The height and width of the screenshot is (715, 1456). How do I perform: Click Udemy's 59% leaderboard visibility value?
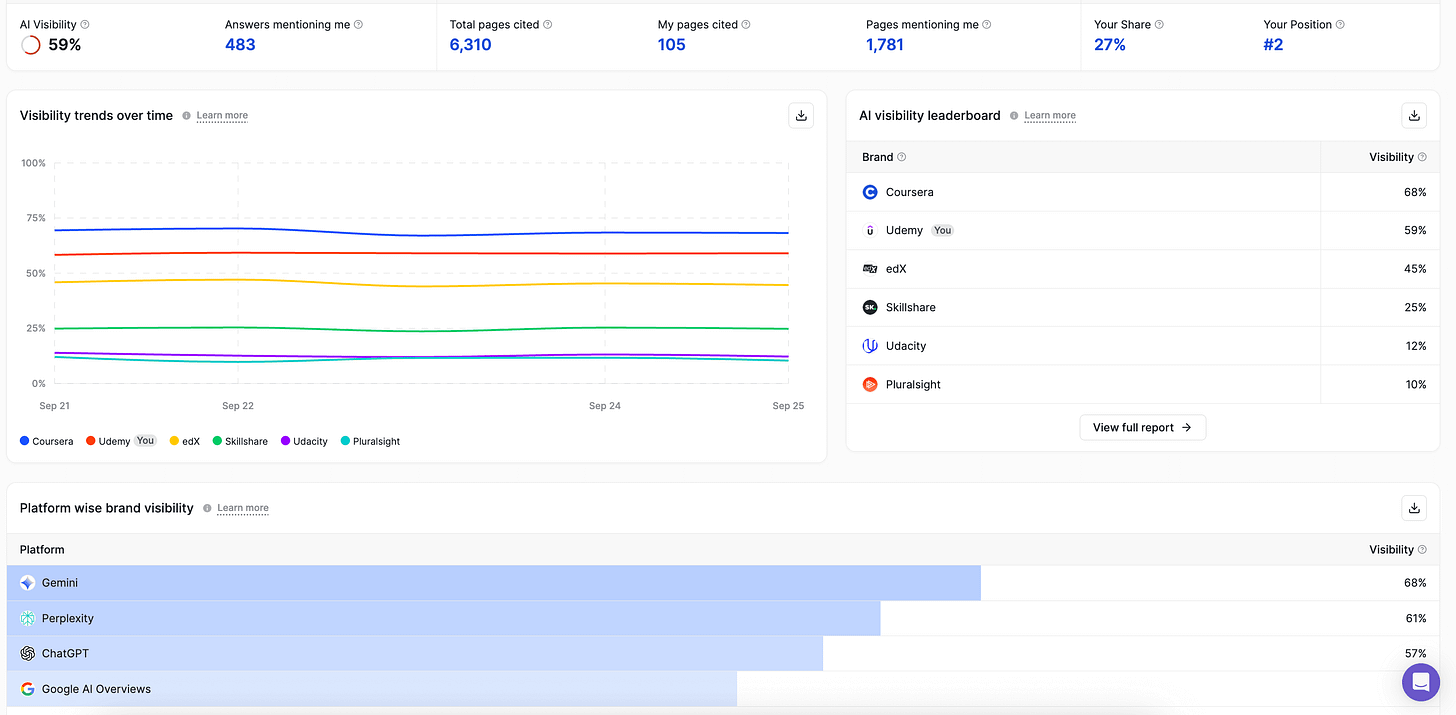[x=1415, y=230]
